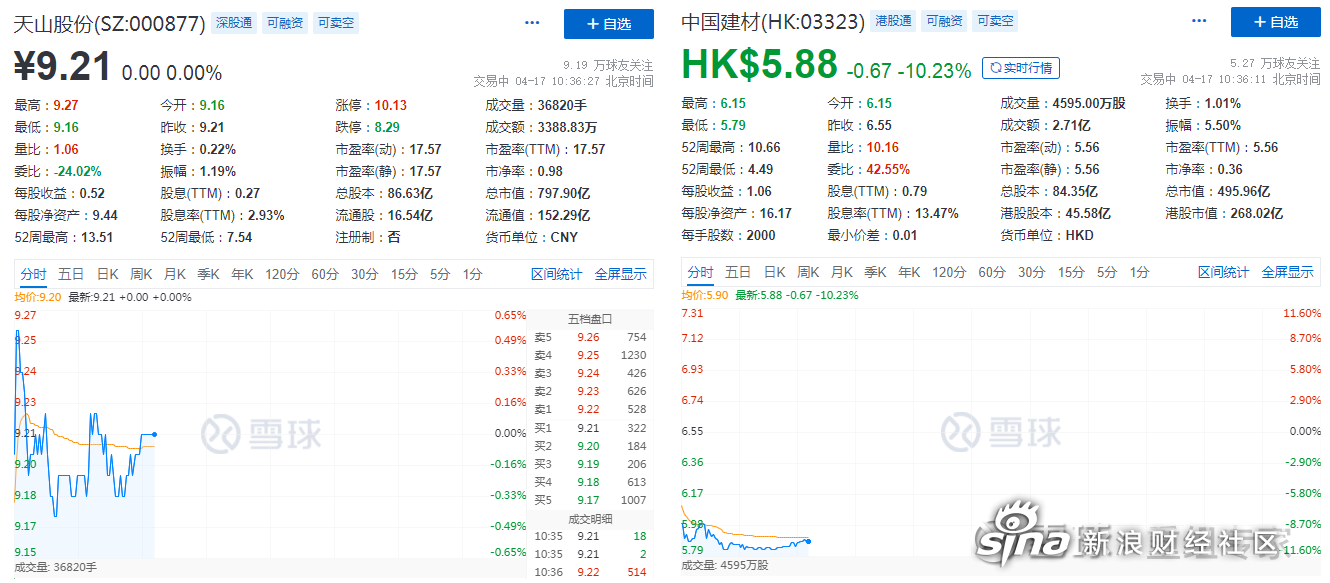Click the 深股通 tag beside 天山股份
The width and height of the screenshot is (1330, 583).
pyautogui.click(x=234, y=22)
